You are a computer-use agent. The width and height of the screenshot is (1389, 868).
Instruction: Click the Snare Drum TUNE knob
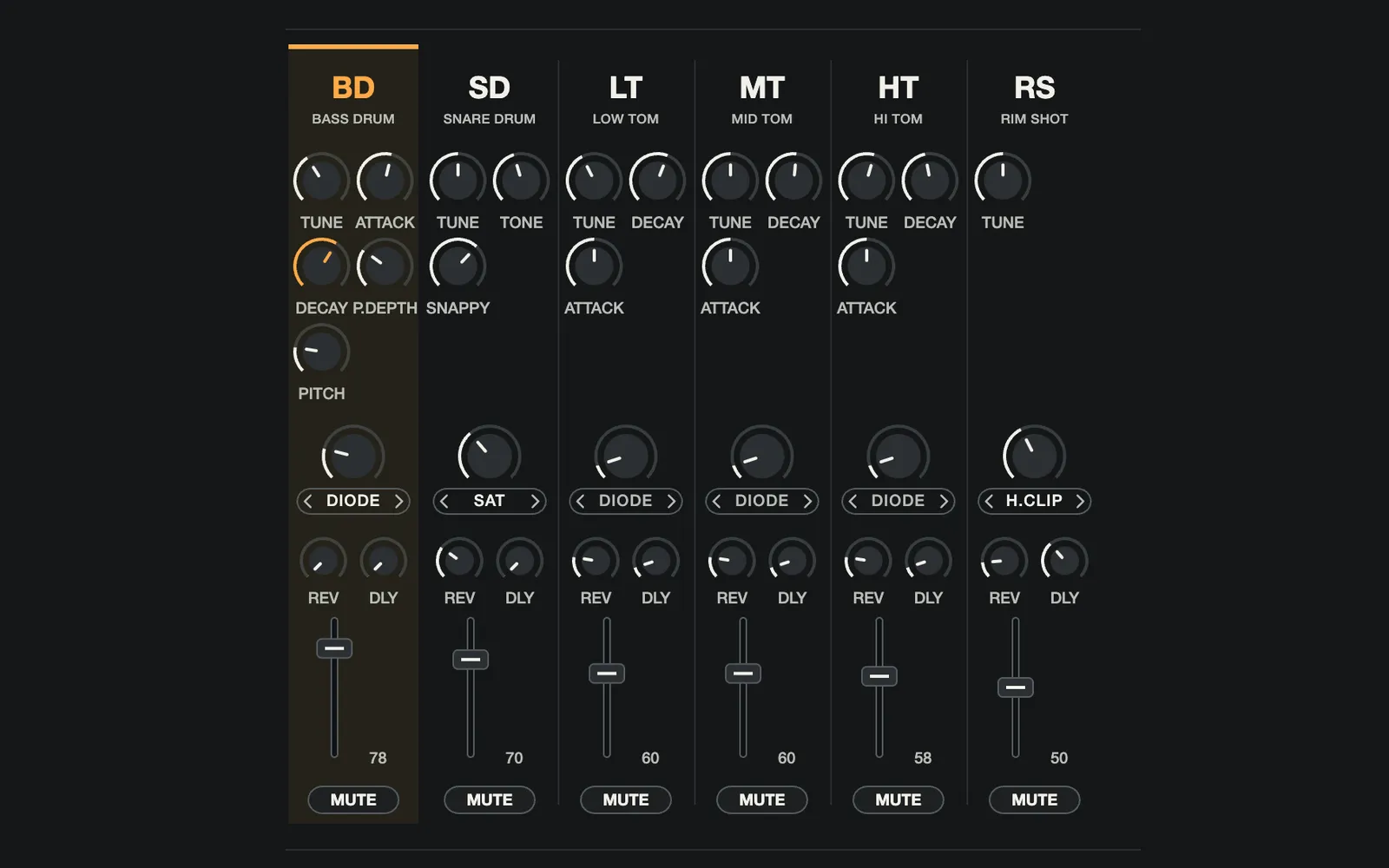(x=458, y=180)
